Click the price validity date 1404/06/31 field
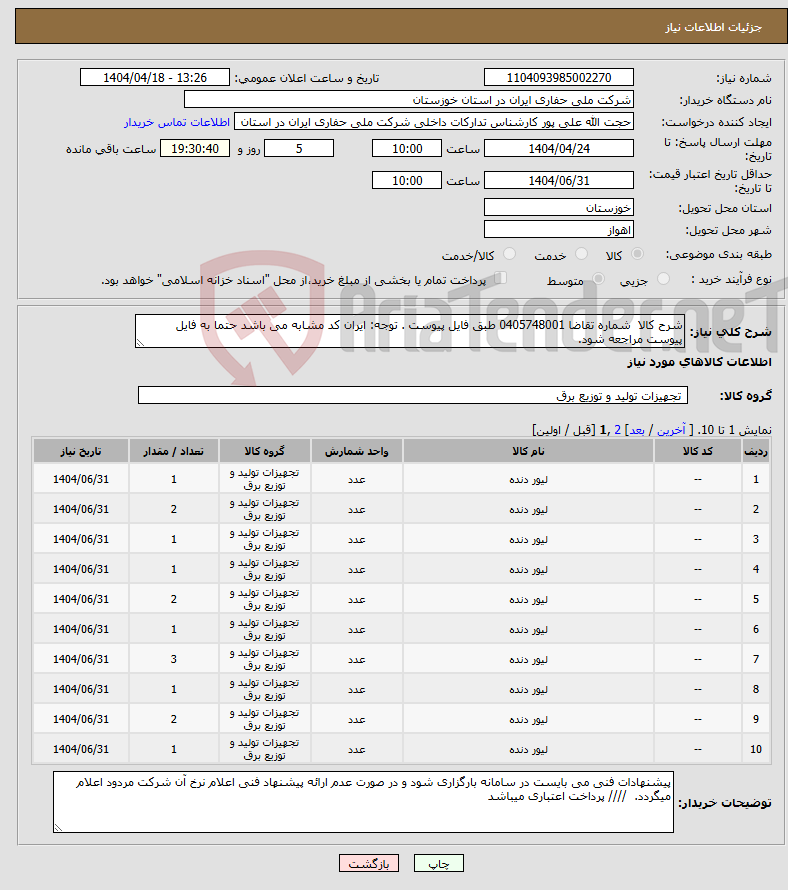The height and width of the screenshot is (890, 788). [559, 180]
